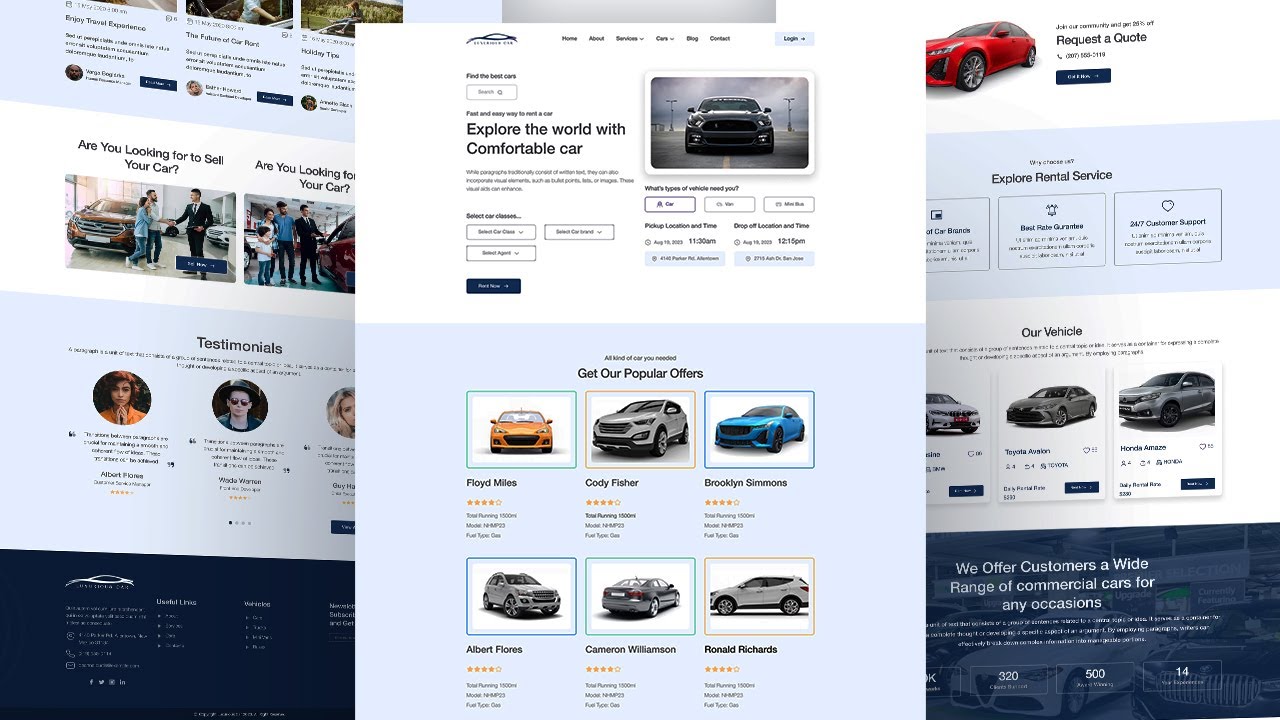Open the Blog navigation item
The height and width of the screenshot is (720, 1280).
[692, 39]
